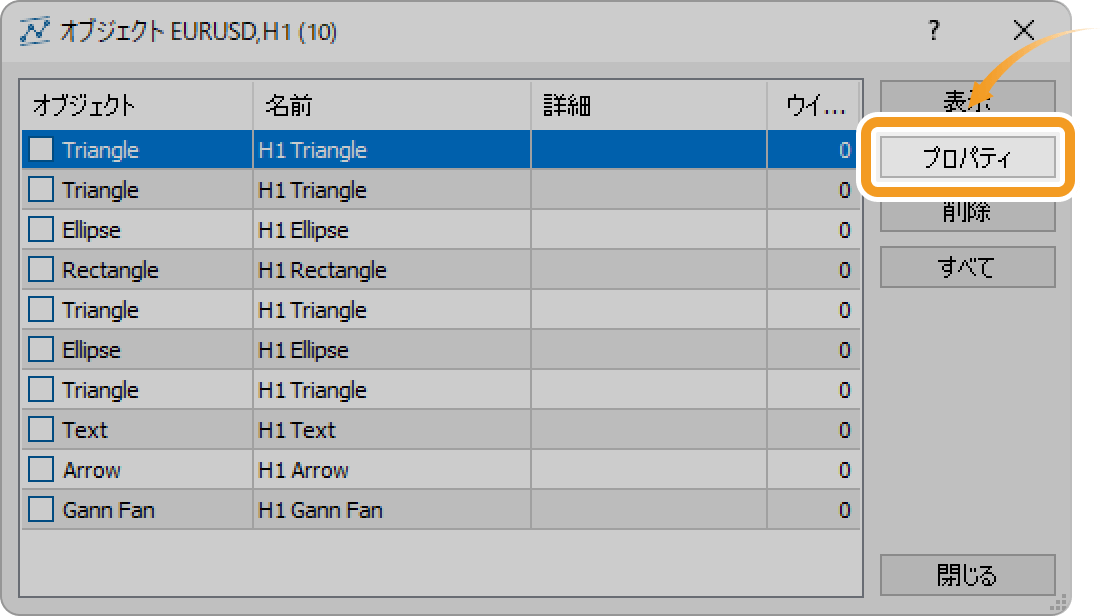Screen dimensions: 1100x616
Task: Check the first Ellipse checkbox
Action: tap(41, 229)
